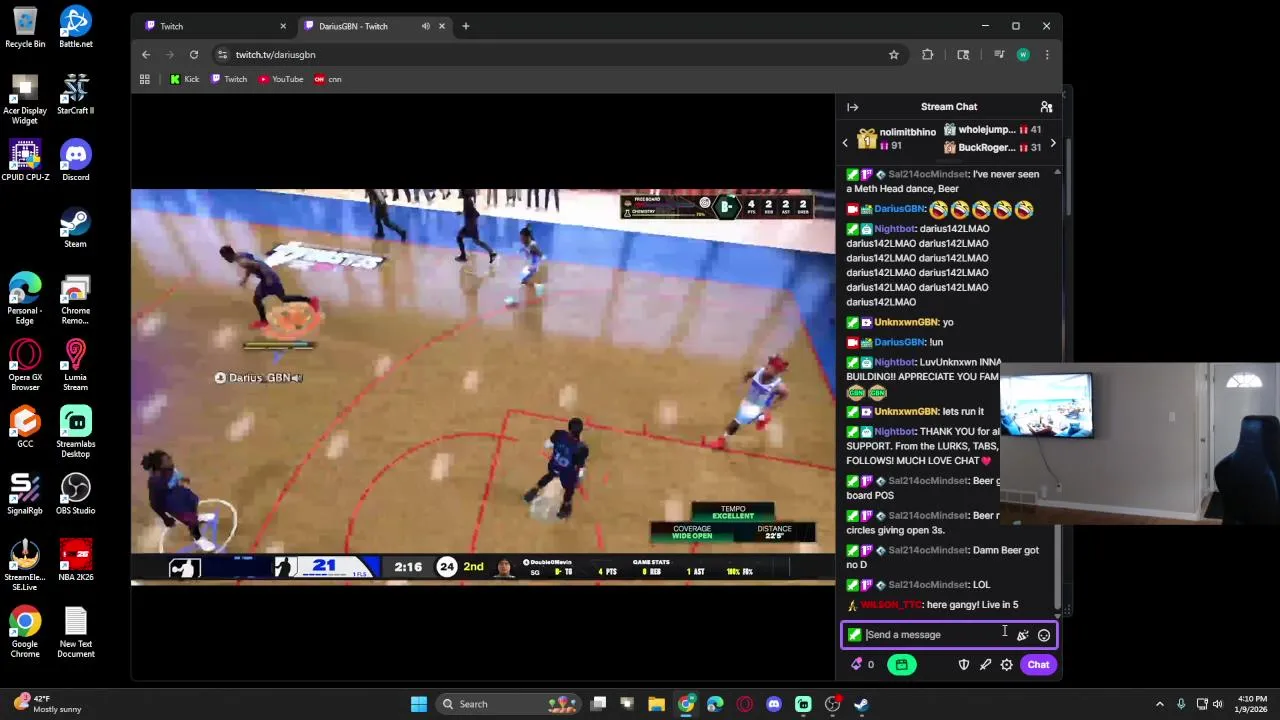Screen dimensions: 1280x720
Task: Select Lumia Stream desktop icon
Action: coord(76,366)
